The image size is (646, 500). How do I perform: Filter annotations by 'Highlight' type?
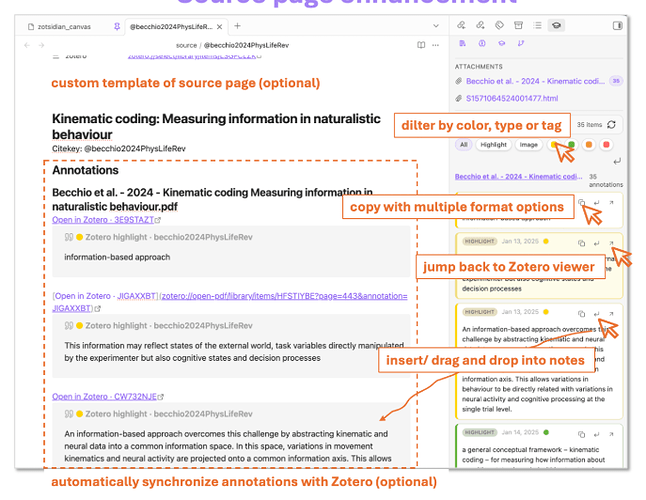click(493, 145)
